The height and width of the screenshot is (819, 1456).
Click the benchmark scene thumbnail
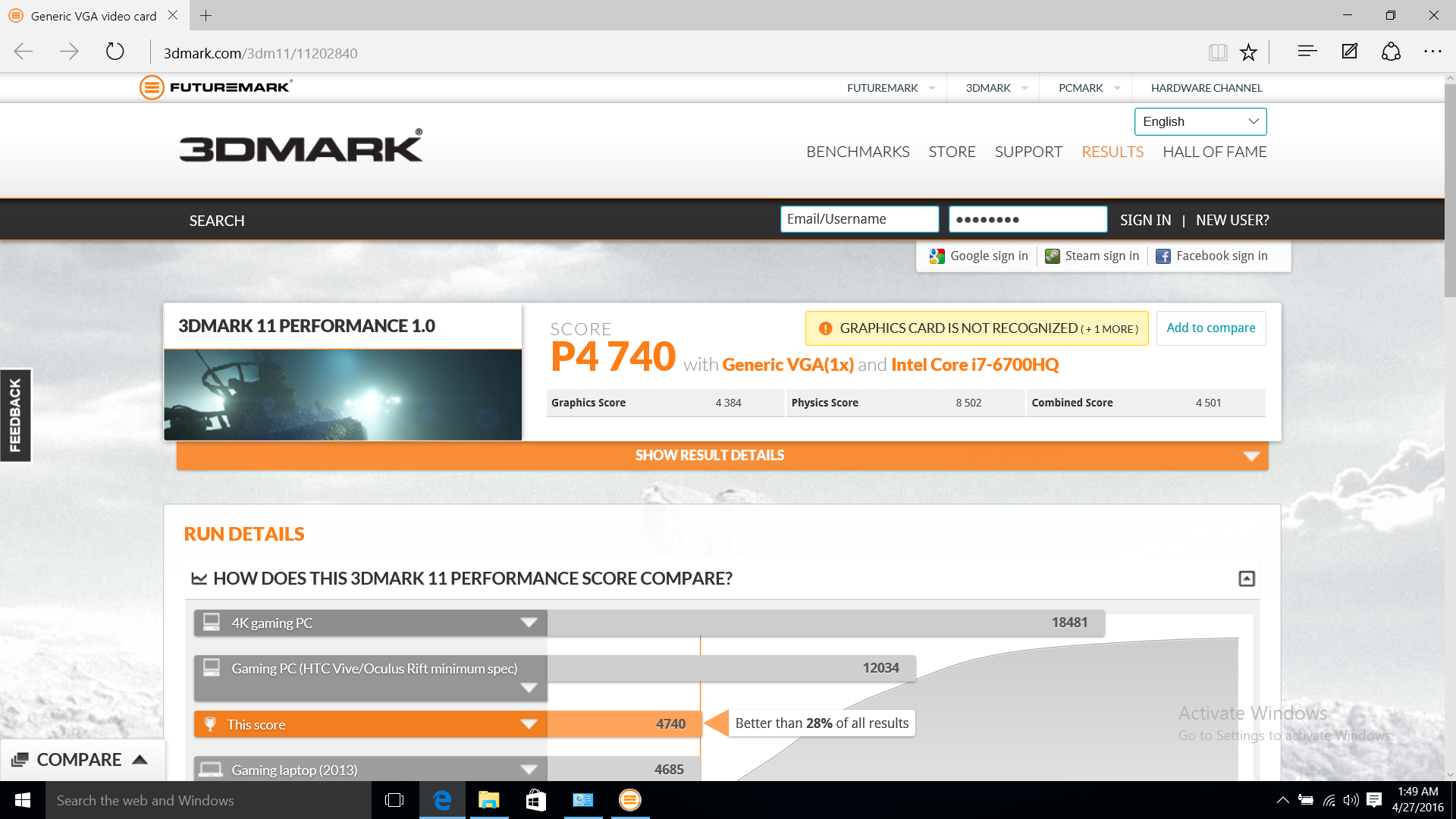pos(343,395)
